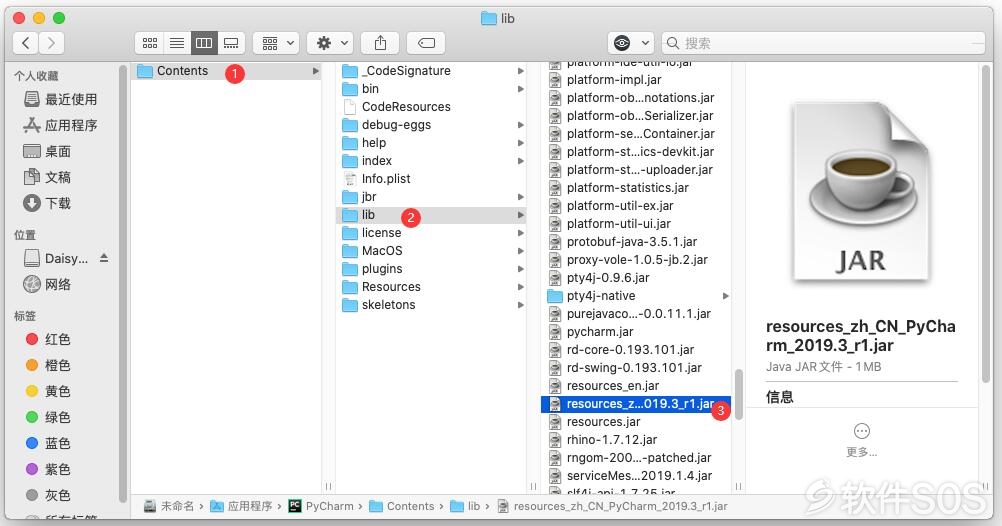Select the 蓝色 blue tag
Viewport: 1002px width, 526px height.
[x=49, y=443]
